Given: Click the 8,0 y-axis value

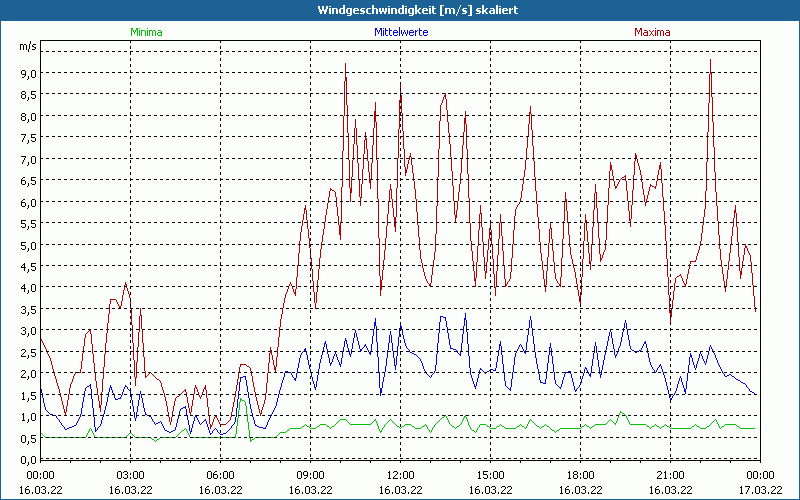Looking at the screenshot, I should tap(29, 116).
